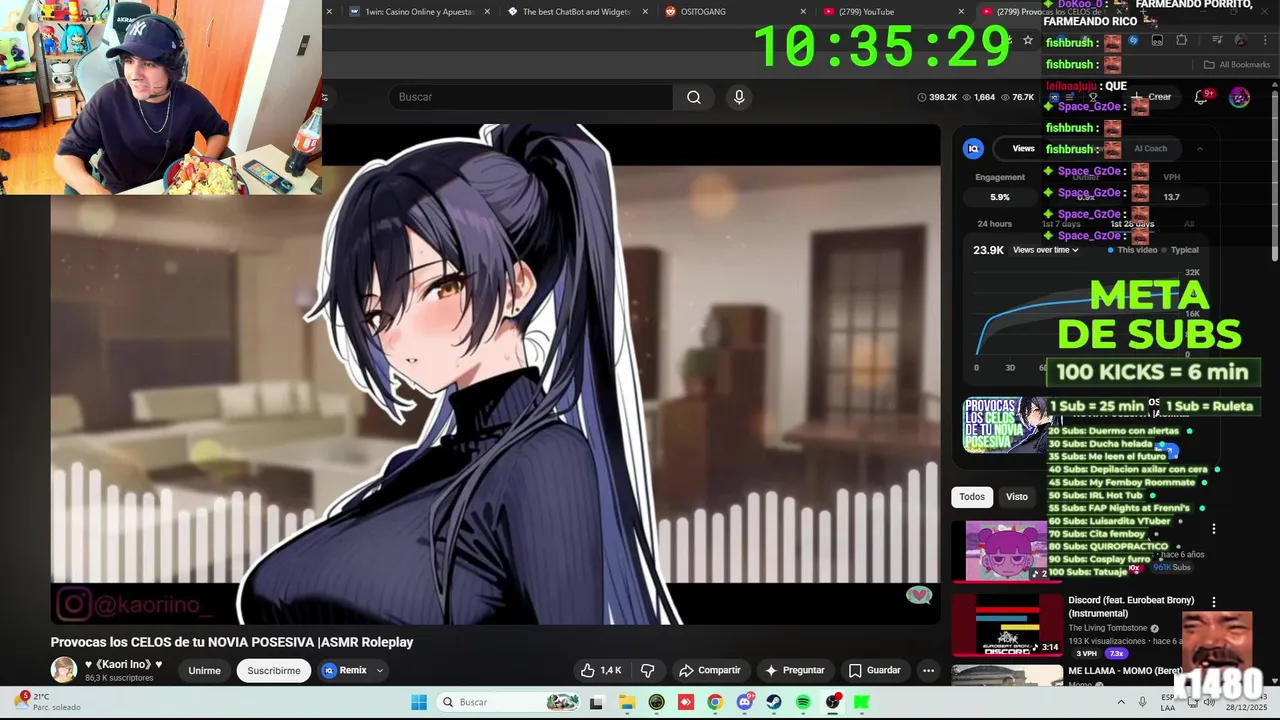Select the 24 hours time range

coord(994,224)
